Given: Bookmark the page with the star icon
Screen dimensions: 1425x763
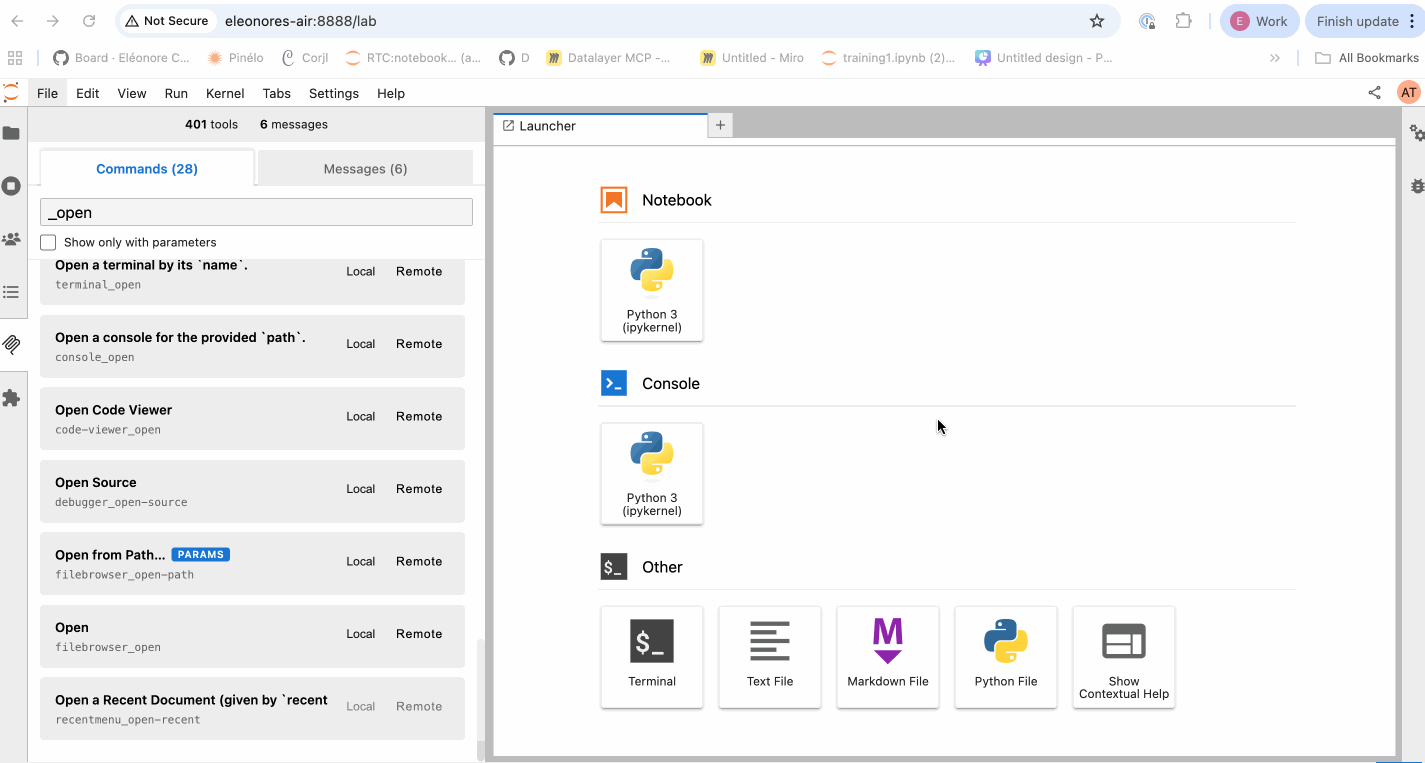Looking at the screenshot, I should 1097,21.
